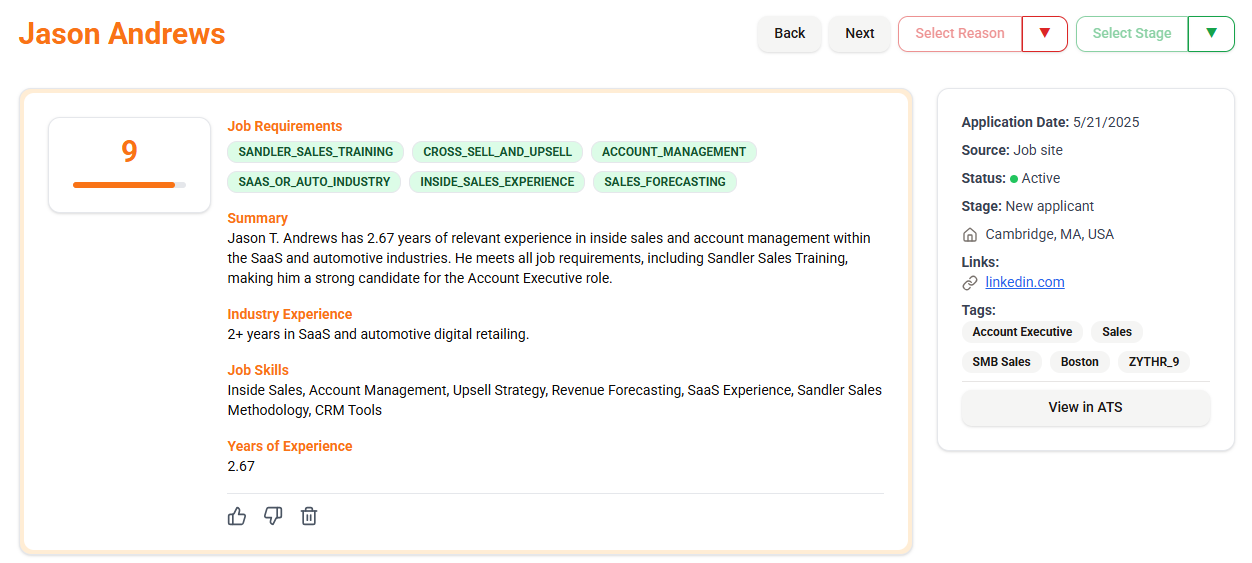This screenshot has height=563, width=1252.
Task: Click the Select Reason field
Action: pos(960,33)
